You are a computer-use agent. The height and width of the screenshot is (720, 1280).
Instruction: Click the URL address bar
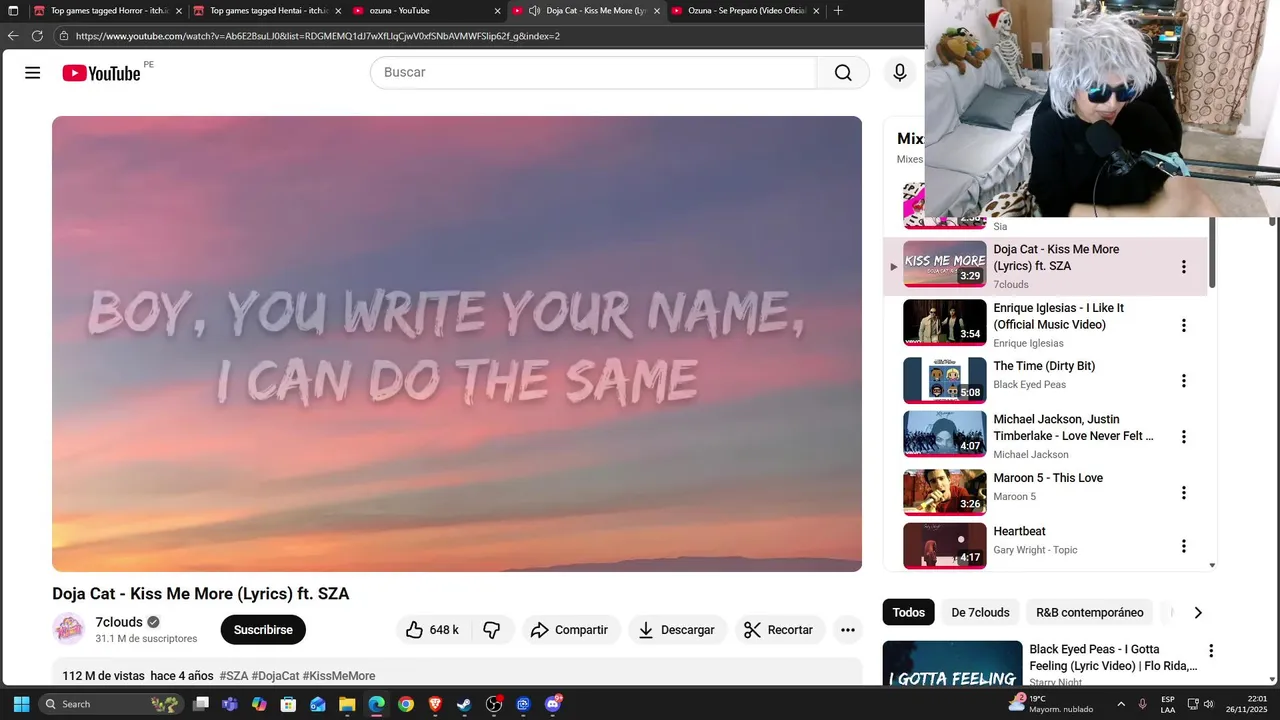[x=488, y=36]
